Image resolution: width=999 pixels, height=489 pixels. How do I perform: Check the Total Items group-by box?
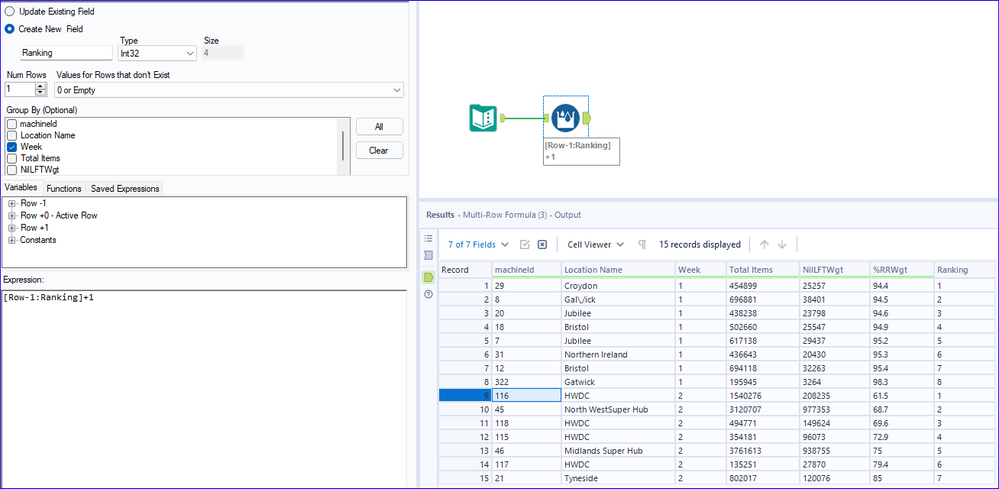click(12, 158)
